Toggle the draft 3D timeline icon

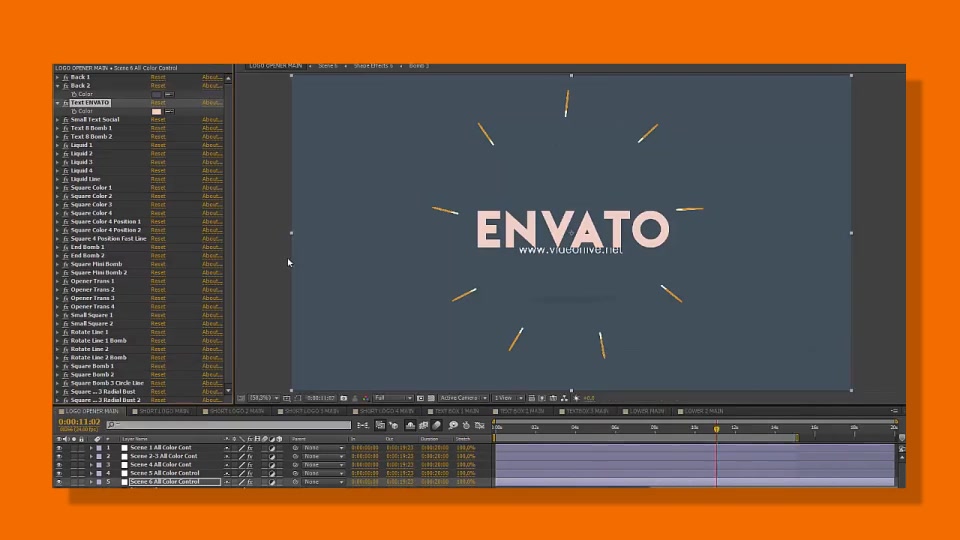[394, 425]
